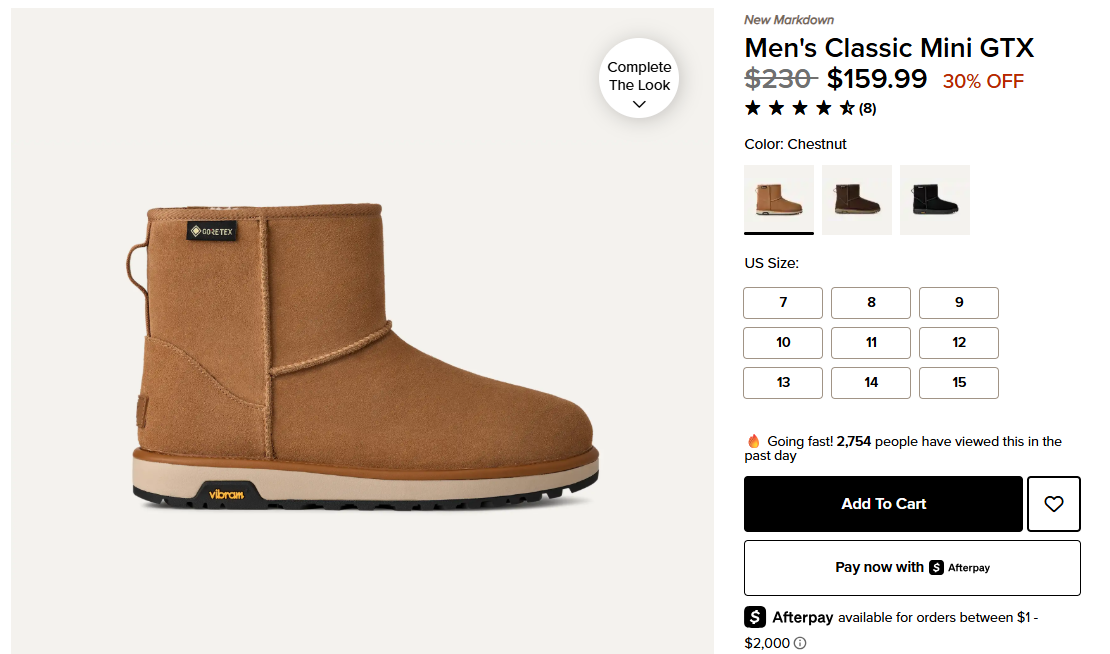Select US size 10

783,343
